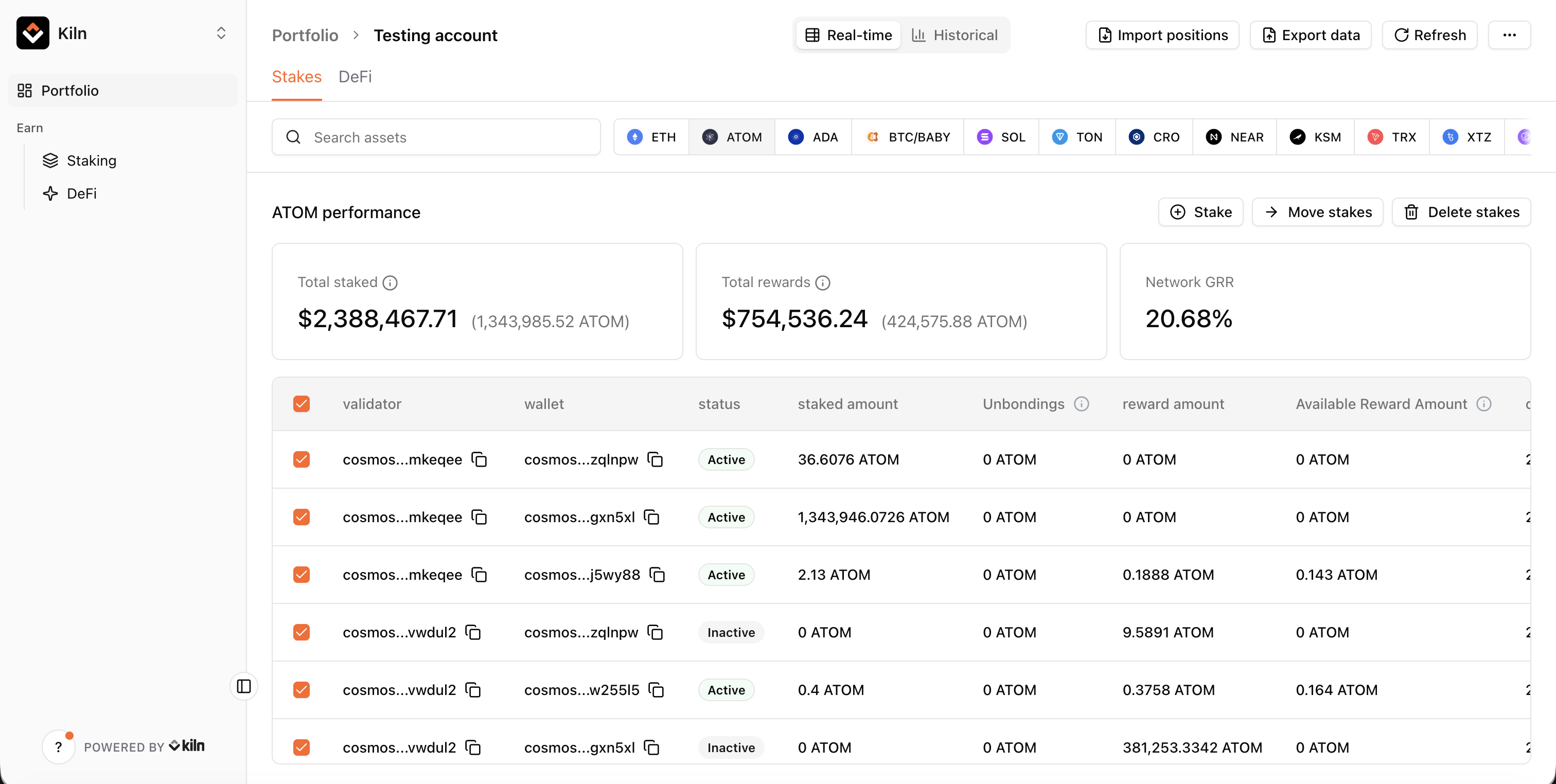The width and height of the screenshot is (1556, 784).
Task: Toggle select-all checkbox in table header
Action: [302, 404]
